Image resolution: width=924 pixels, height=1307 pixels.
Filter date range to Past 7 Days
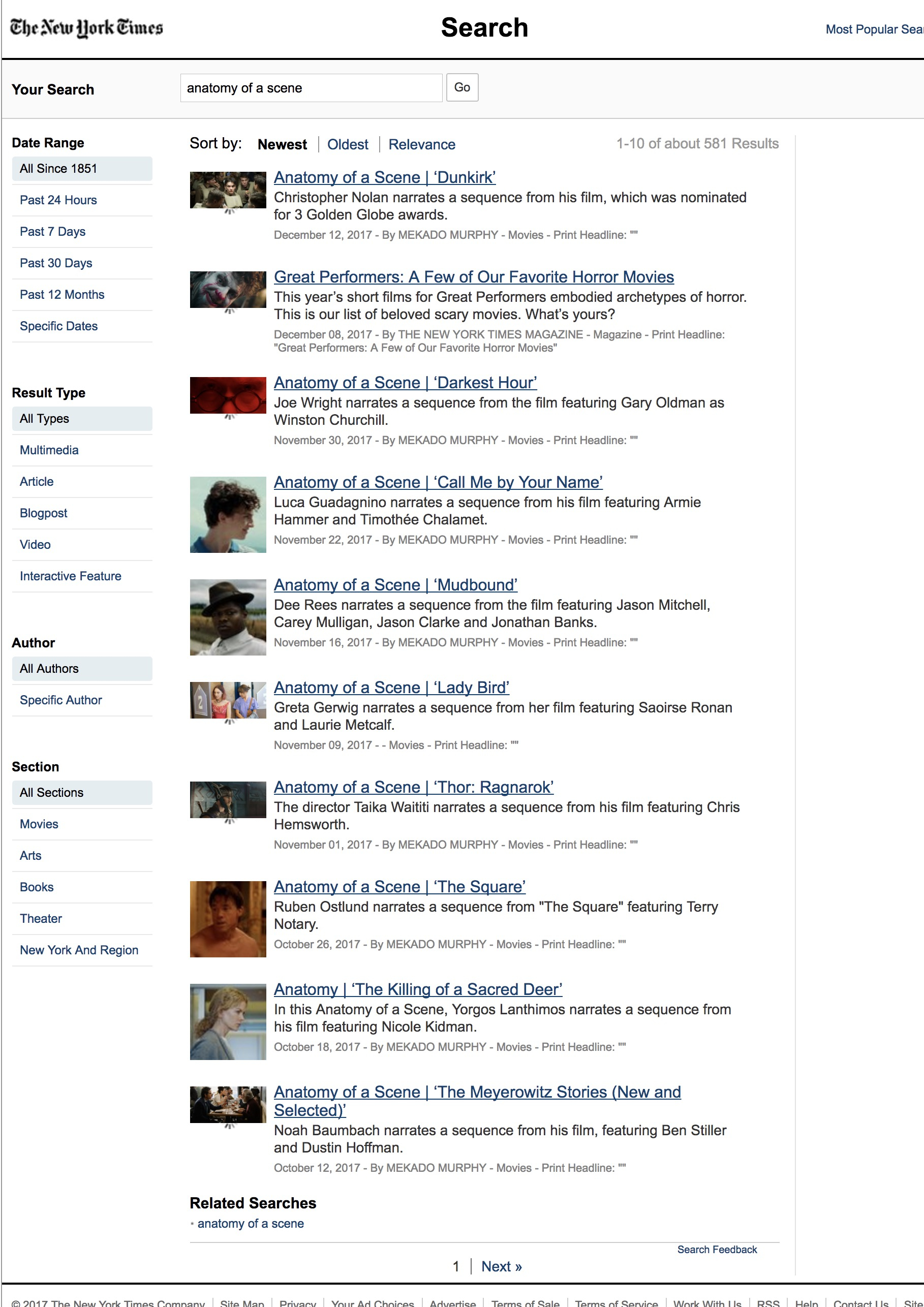point(52,232)
